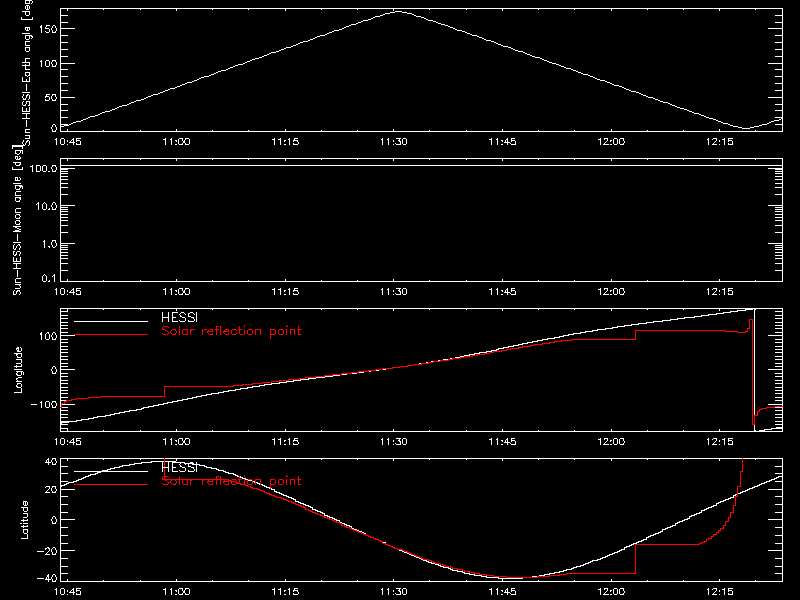
Task: Select HESSI legend text in Longitude plot
Action: 179,318
